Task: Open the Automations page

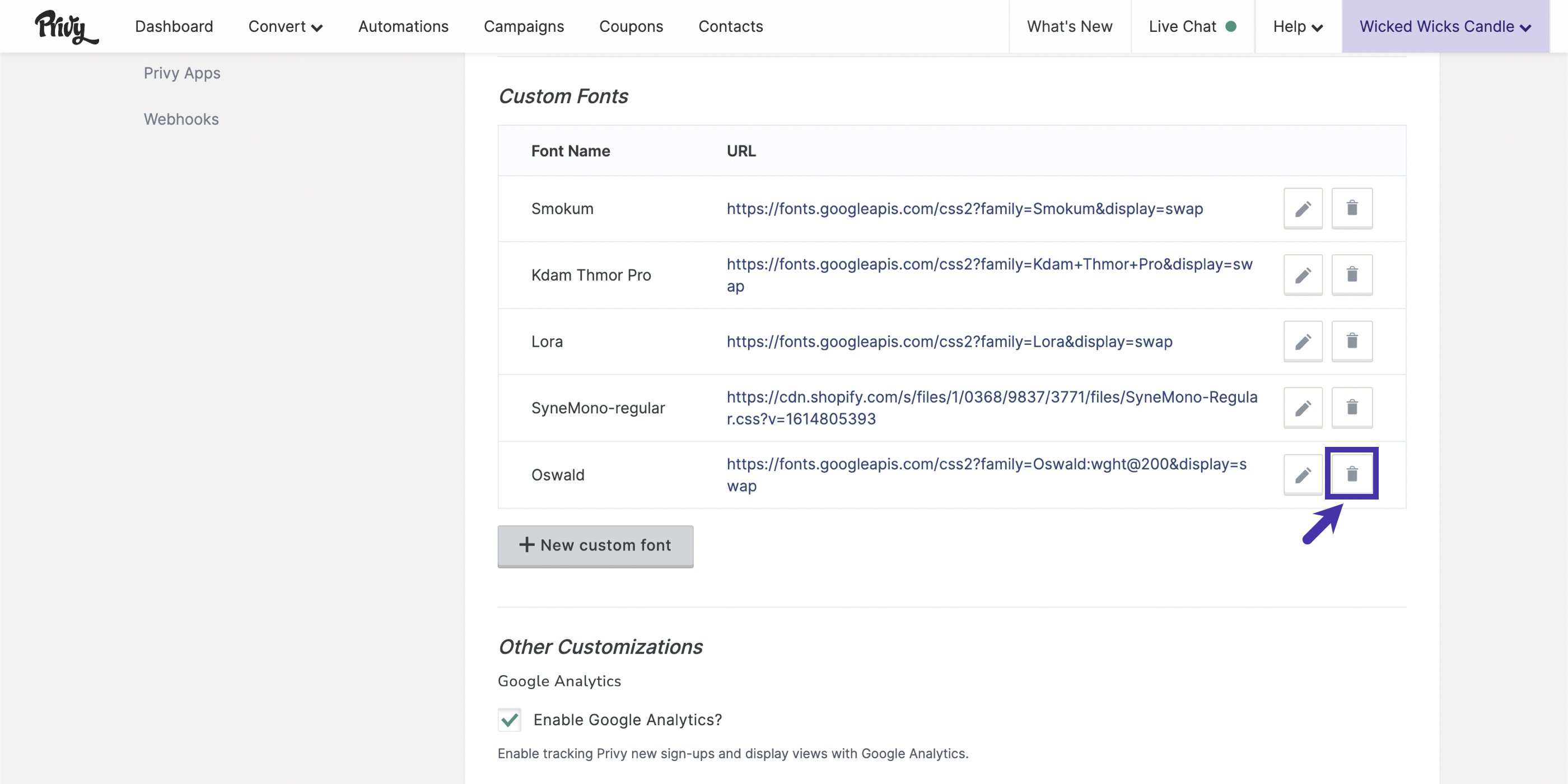Action: point(404,27)
